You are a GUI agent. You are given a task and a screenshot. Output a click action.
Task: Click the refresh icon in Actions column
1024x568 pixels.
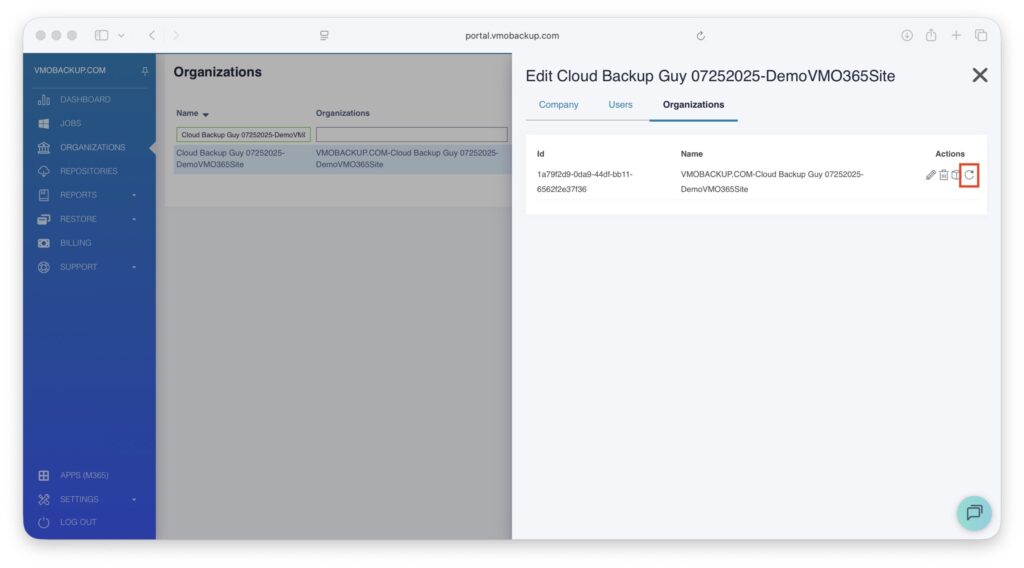point(969,175)
